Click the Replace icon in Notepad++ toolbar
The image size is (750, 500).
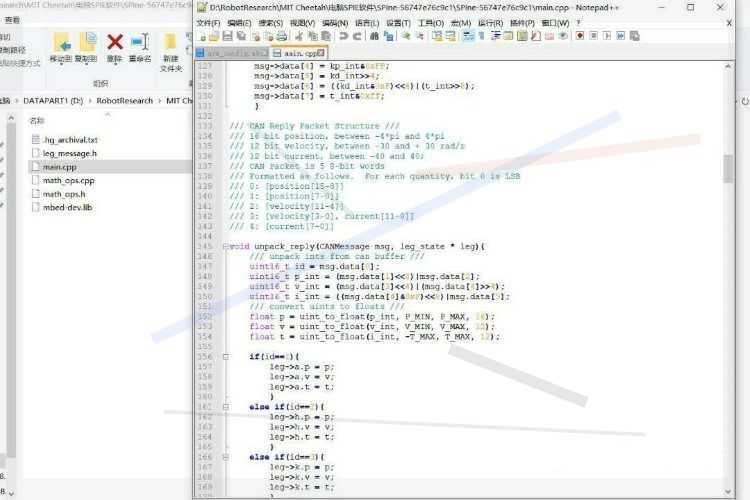388,36
